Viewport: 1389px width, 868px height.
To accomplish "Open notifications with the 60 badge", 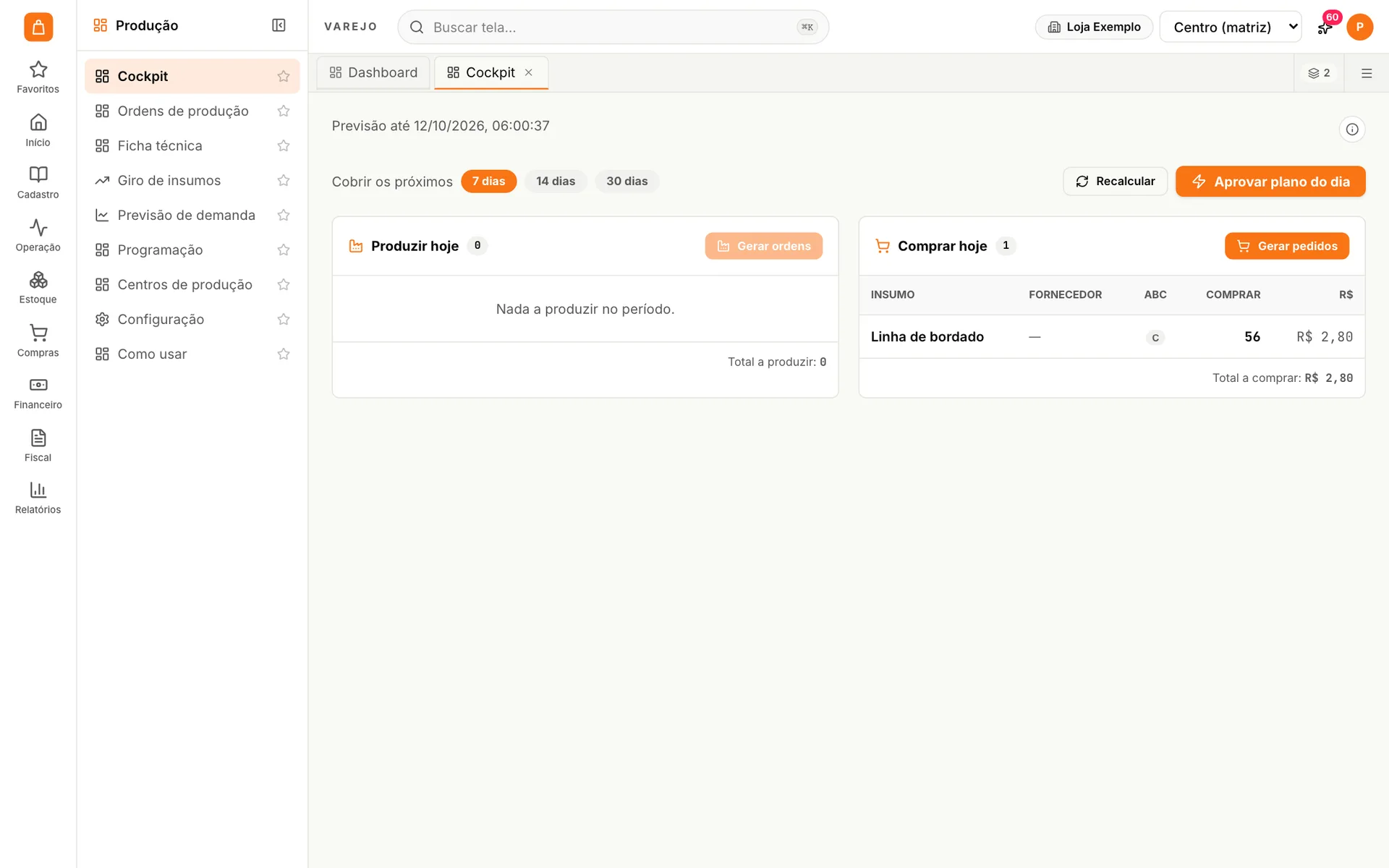I will (x=1325, y=27).
